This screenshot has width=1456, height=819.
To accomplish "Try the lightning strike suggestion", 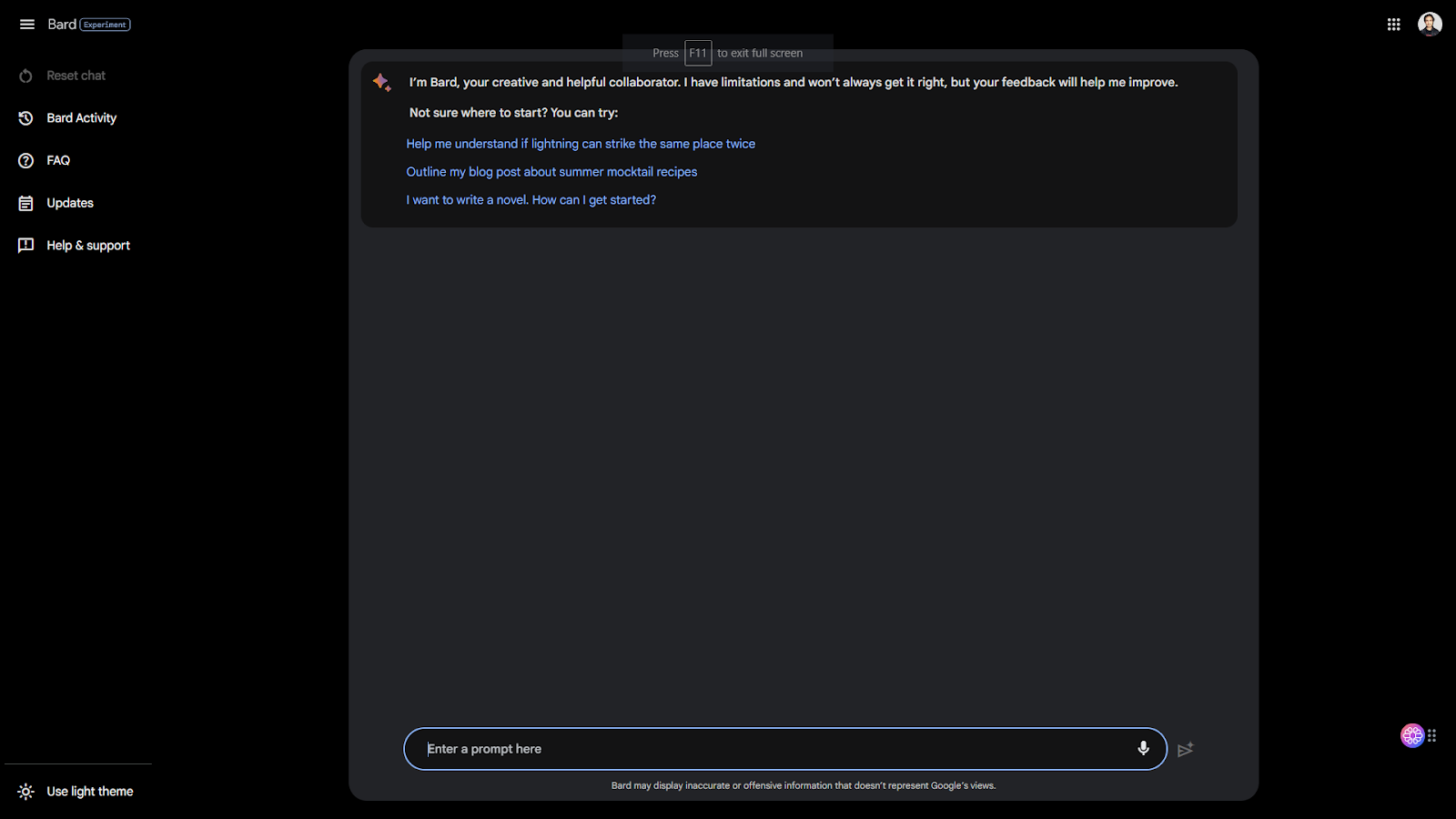I will 581,144.
